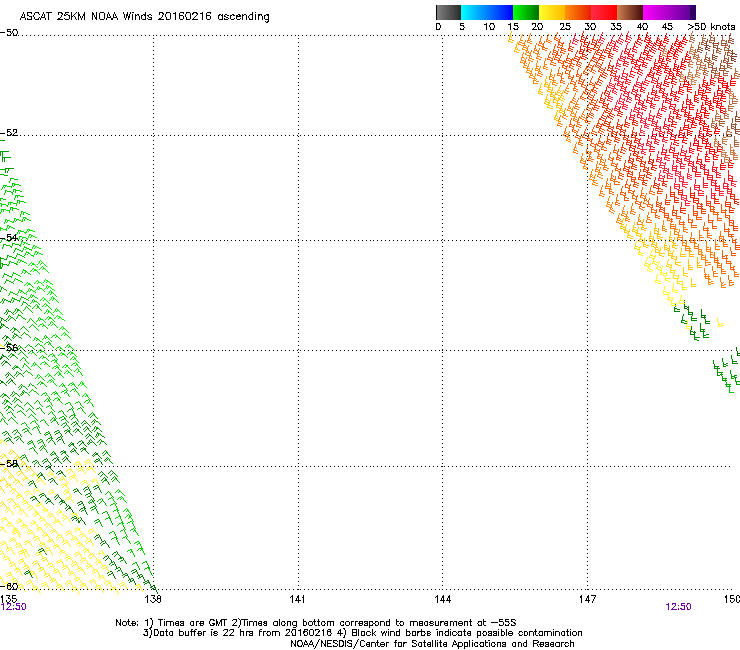740x650 pixels.
Task: Click the -56 latitude label
Action: (9, 348)
